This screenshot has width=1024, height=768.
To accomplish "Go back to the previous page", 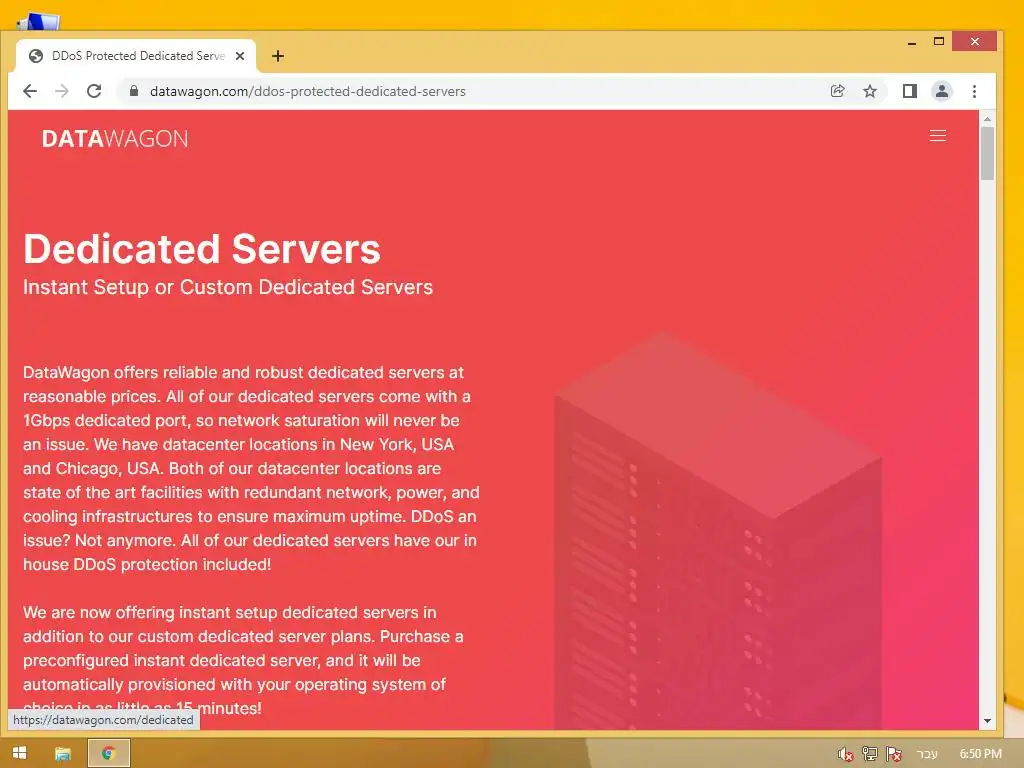I will (30, 91).
